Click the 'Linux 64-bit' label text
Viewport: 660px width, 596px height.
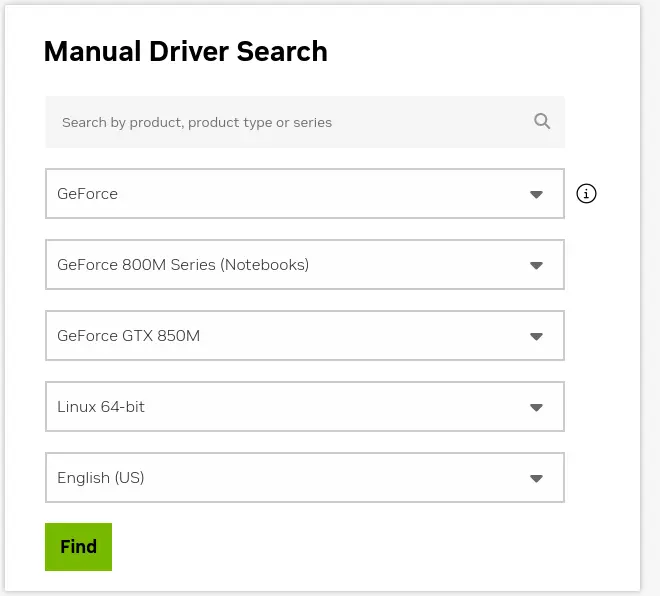pyautogui.click(x=101, y=407)
